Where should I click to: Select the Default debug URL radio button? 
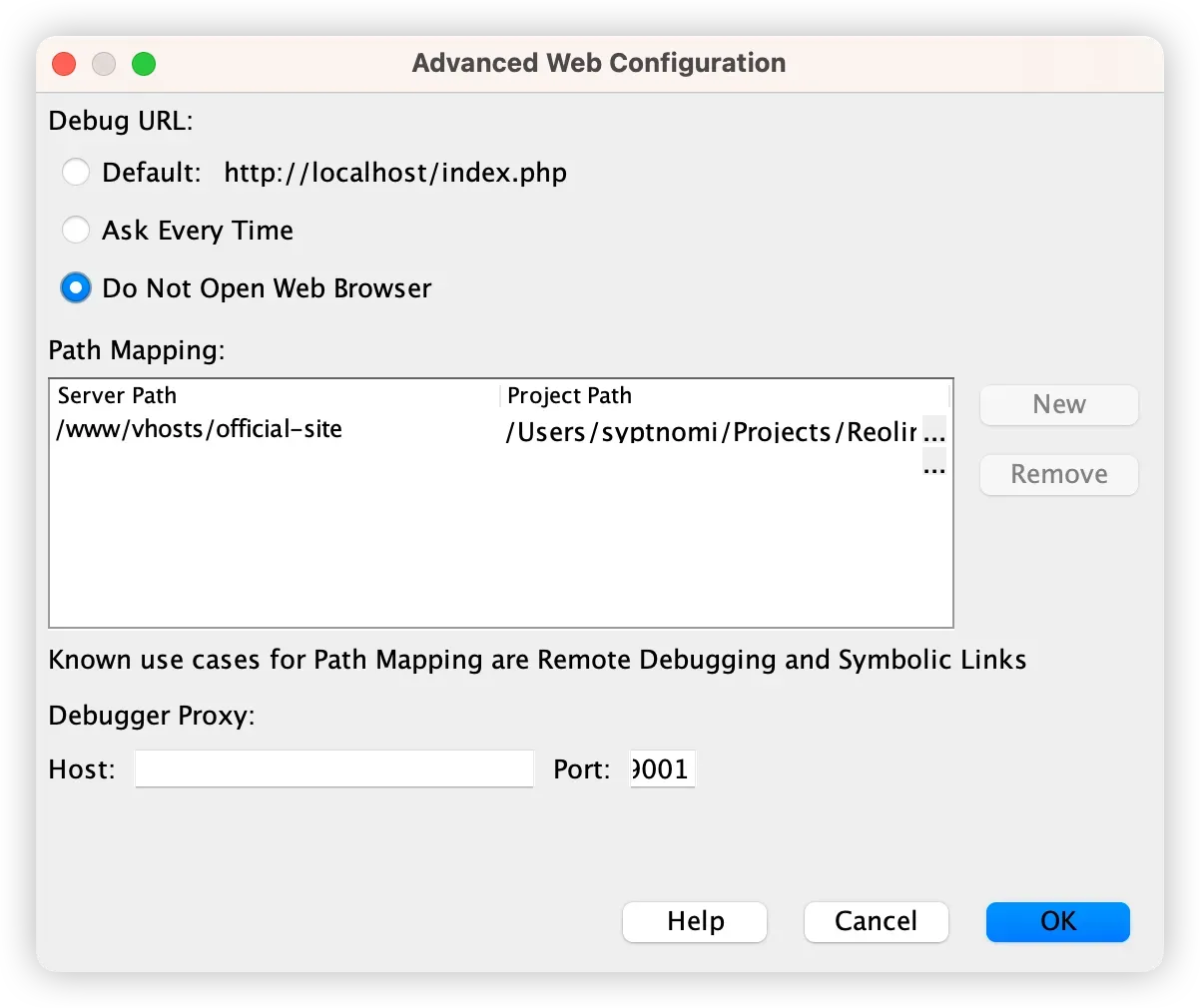[x=76, y=173]
